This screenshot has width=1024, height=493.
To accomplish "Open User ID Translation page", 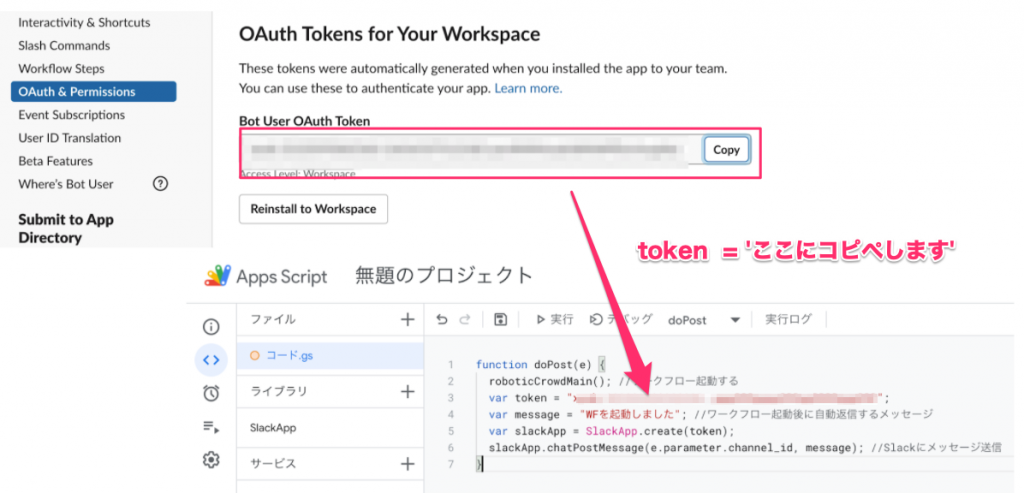I will 70,138.
